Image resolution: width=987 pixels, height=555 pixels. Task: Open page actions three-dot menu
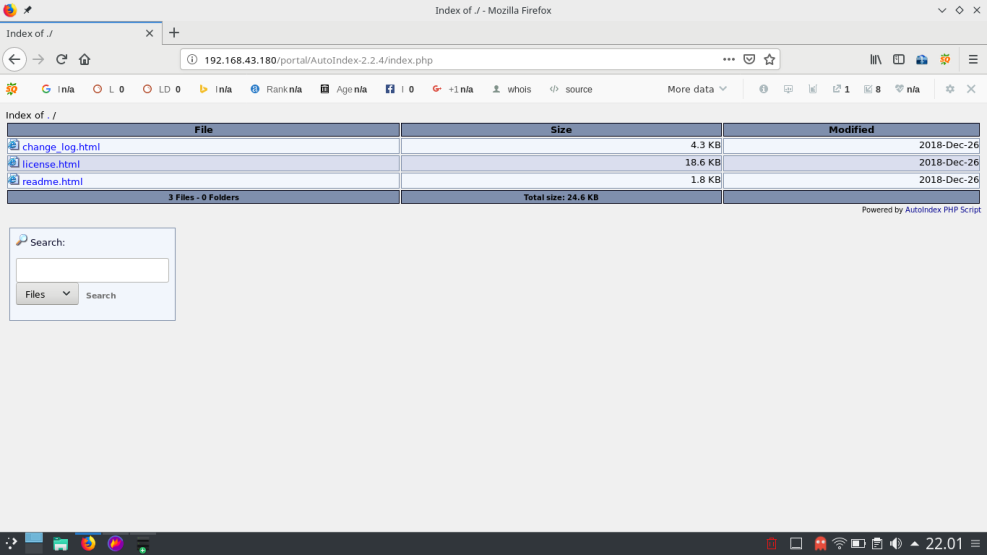click(x=728, y=59)
